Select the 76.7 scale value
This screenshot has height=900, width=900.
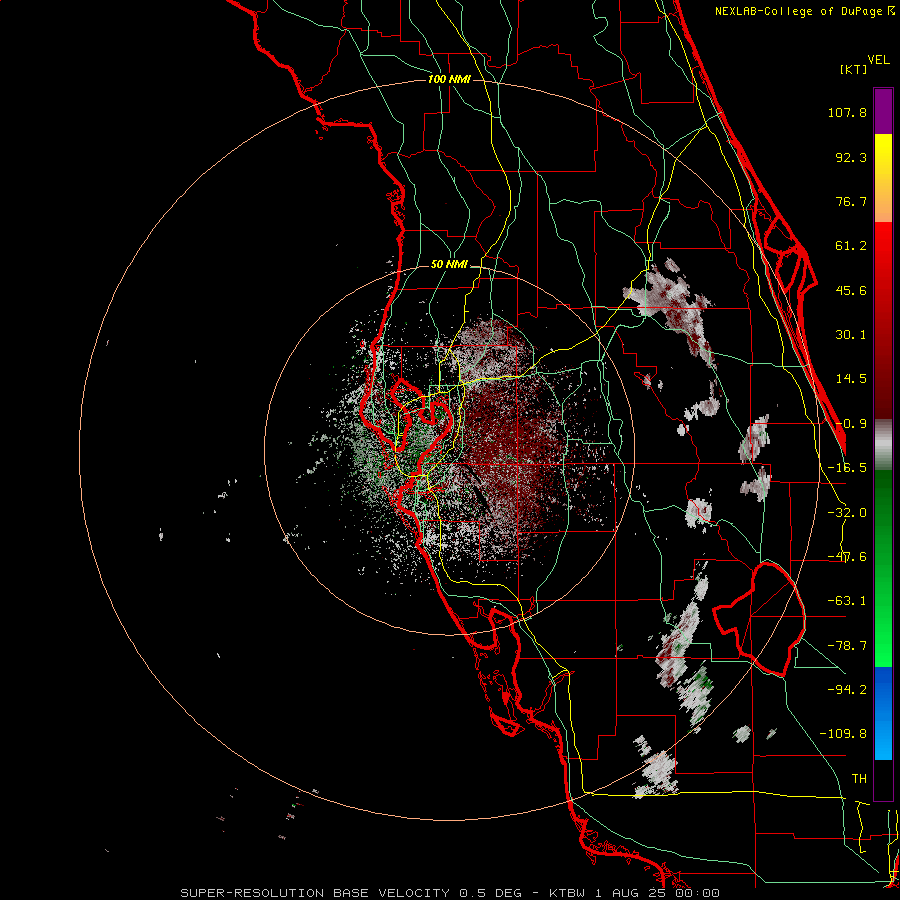pyautogui.click(x=851, y=201)
